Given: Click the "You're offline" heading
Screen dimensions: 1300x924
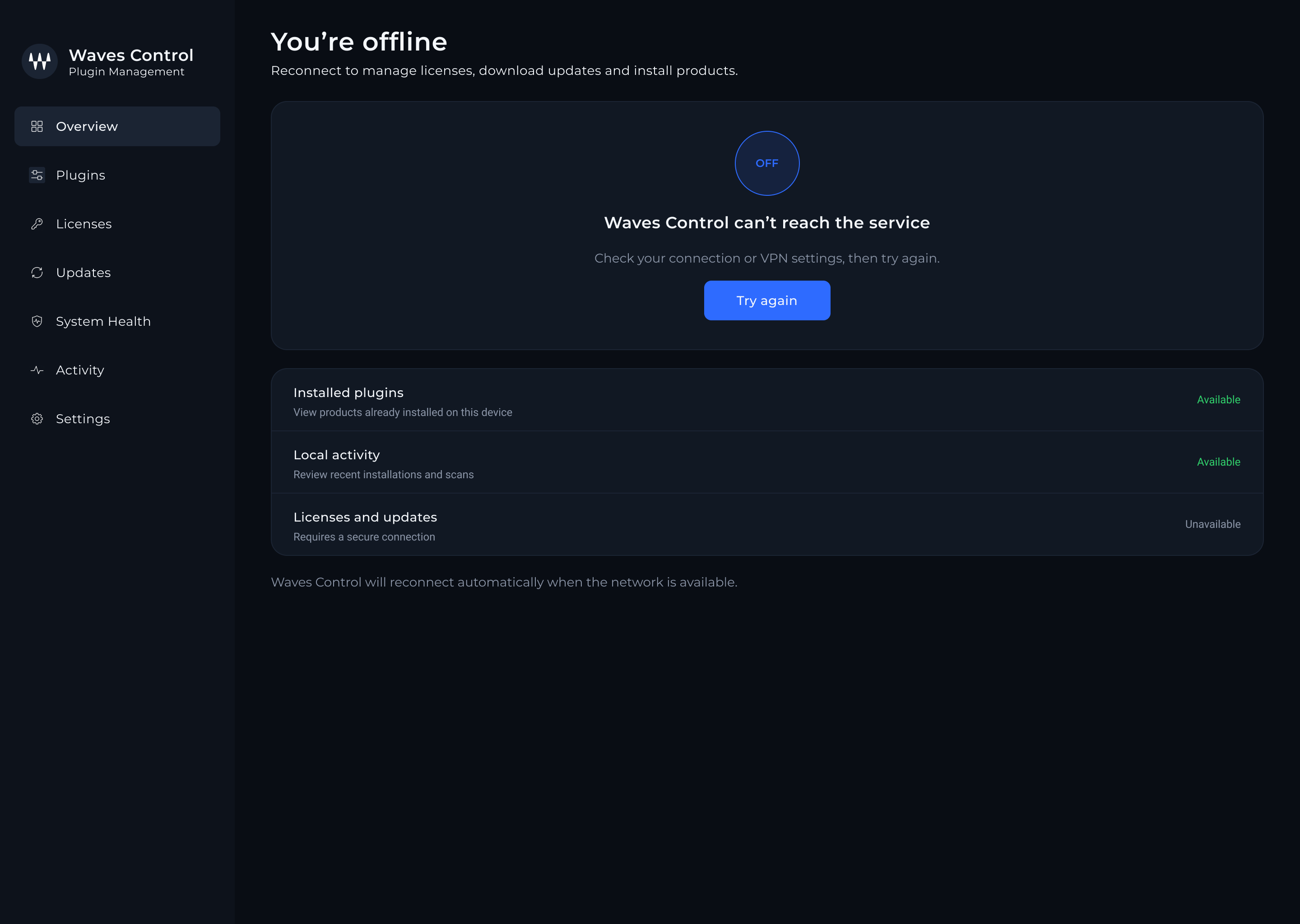Looking at the screenshot, I should click(359, 42).
